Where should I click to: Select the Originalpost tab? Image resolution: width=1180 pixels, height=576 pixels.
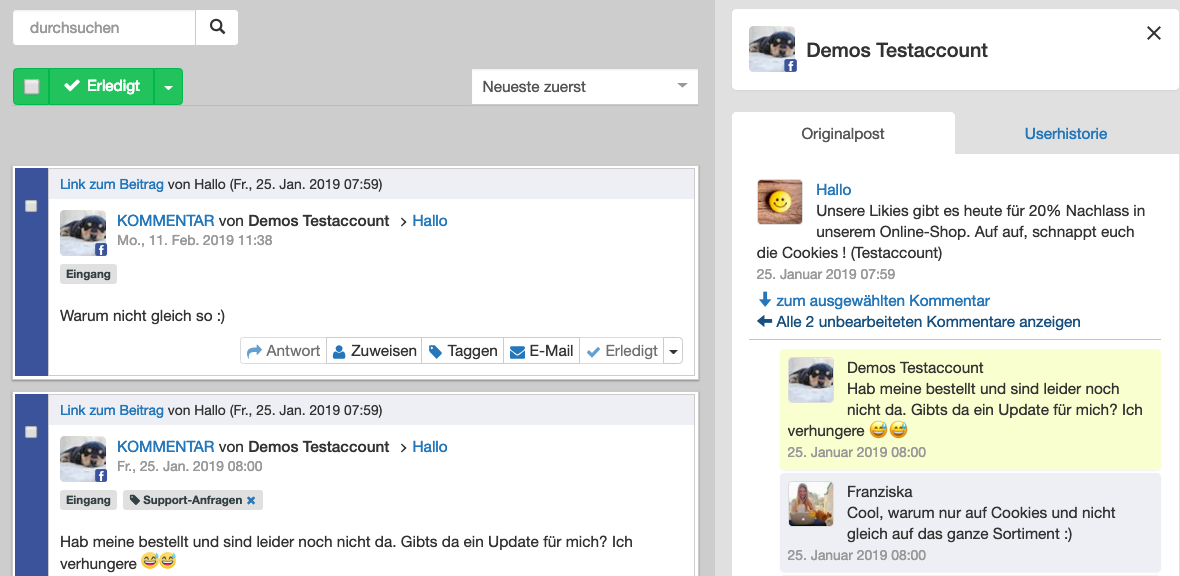tap(843, 133)
